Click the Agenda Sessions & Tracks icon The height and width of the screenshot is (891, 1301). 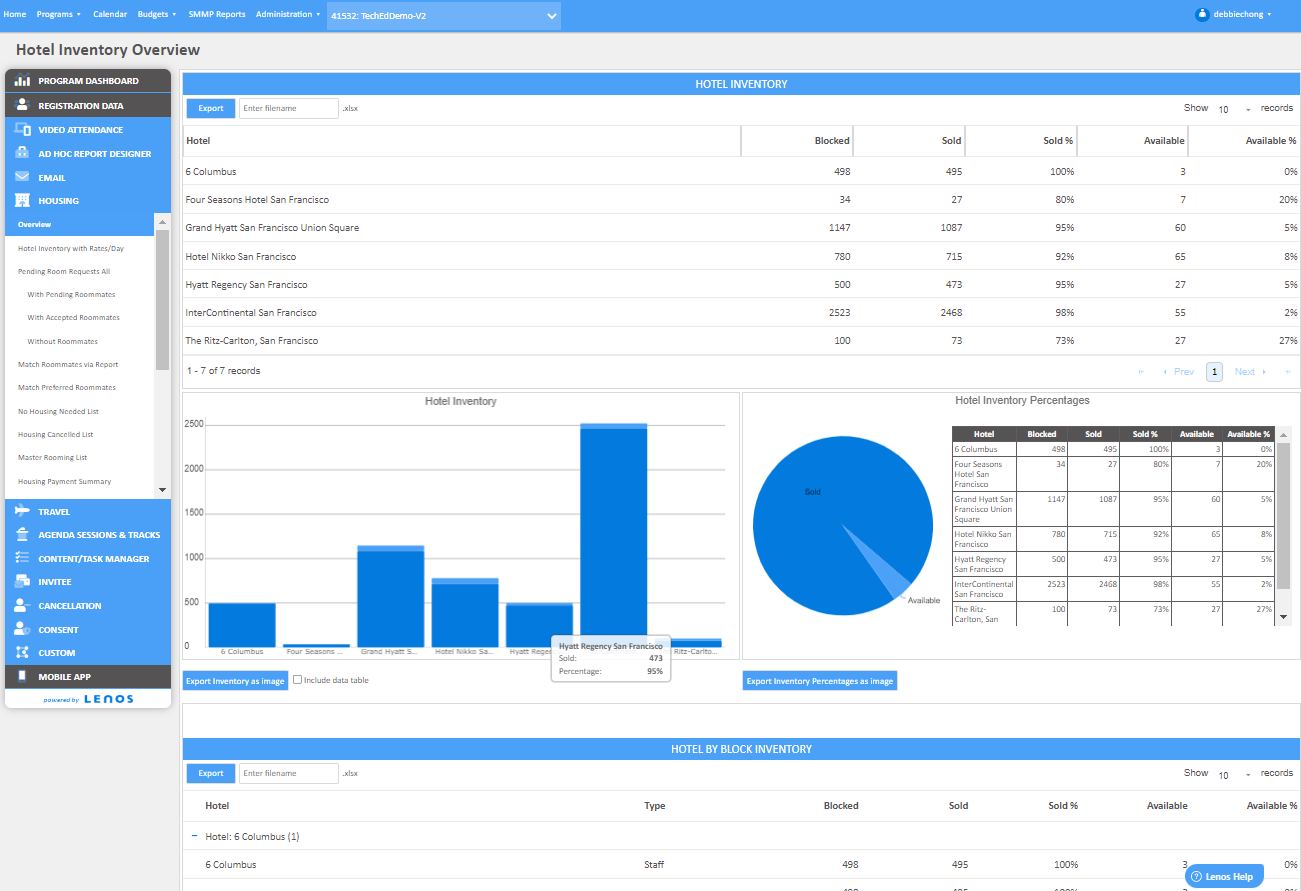[x=22, y=535]
